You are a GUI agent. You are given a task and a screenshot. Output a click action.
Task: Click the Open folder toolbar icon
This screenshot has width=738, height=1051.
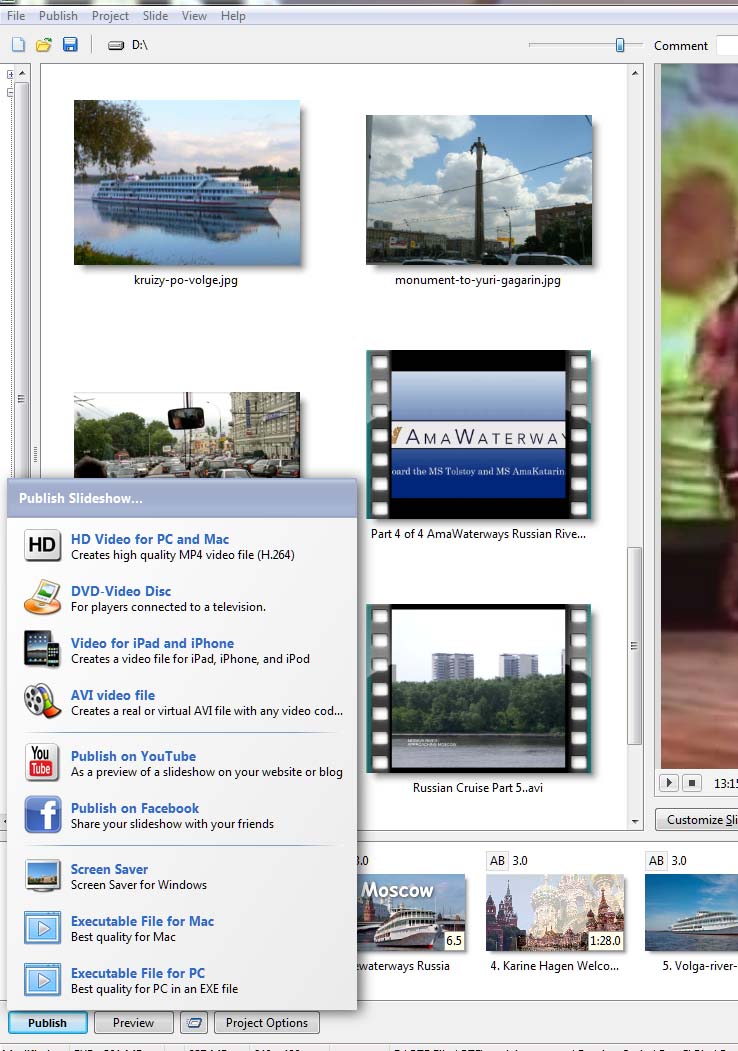(44, 45)
